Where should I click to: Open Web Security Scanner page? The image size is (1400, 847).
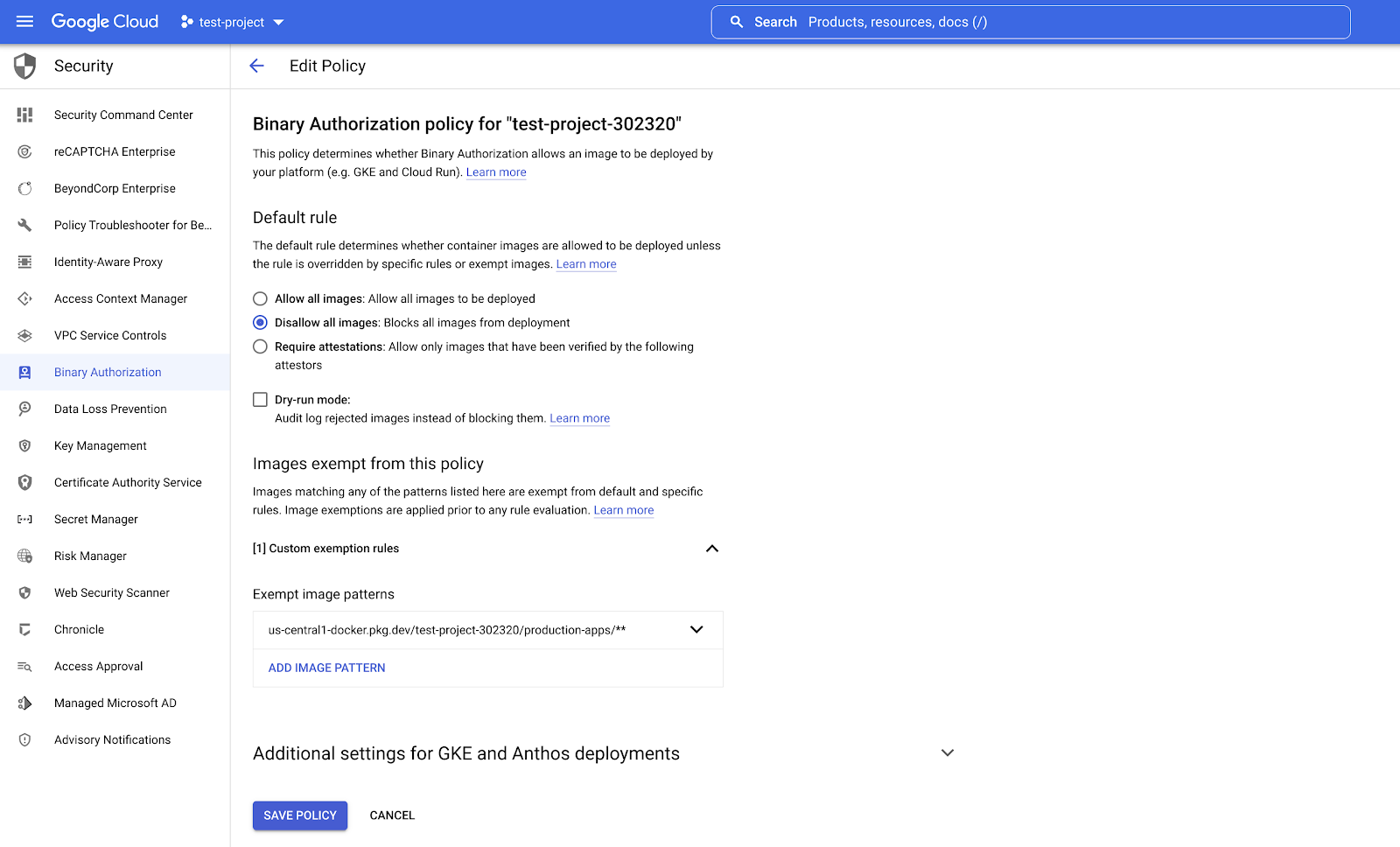112,592
